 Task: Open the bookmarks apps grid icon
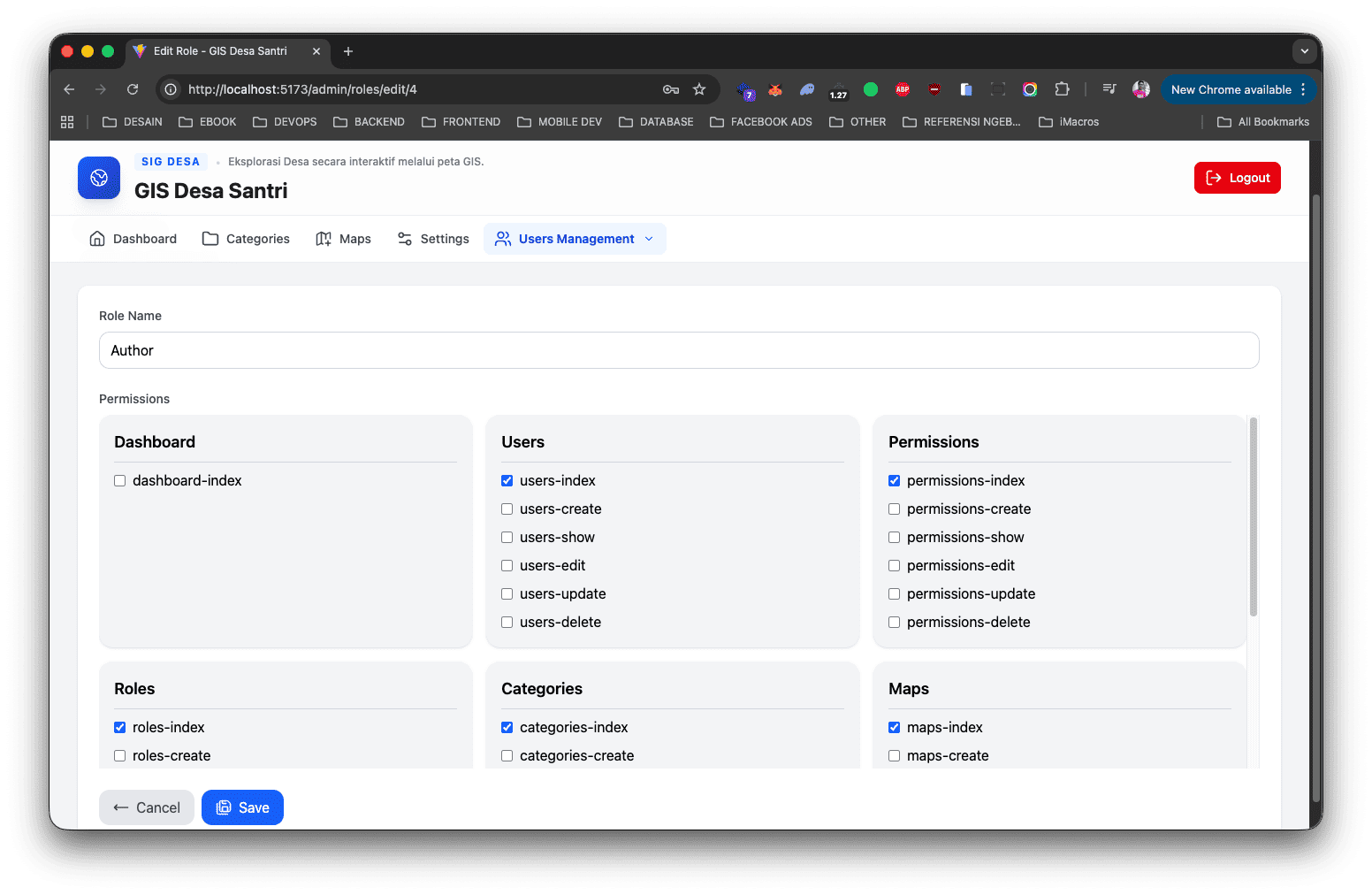(67, 122)
